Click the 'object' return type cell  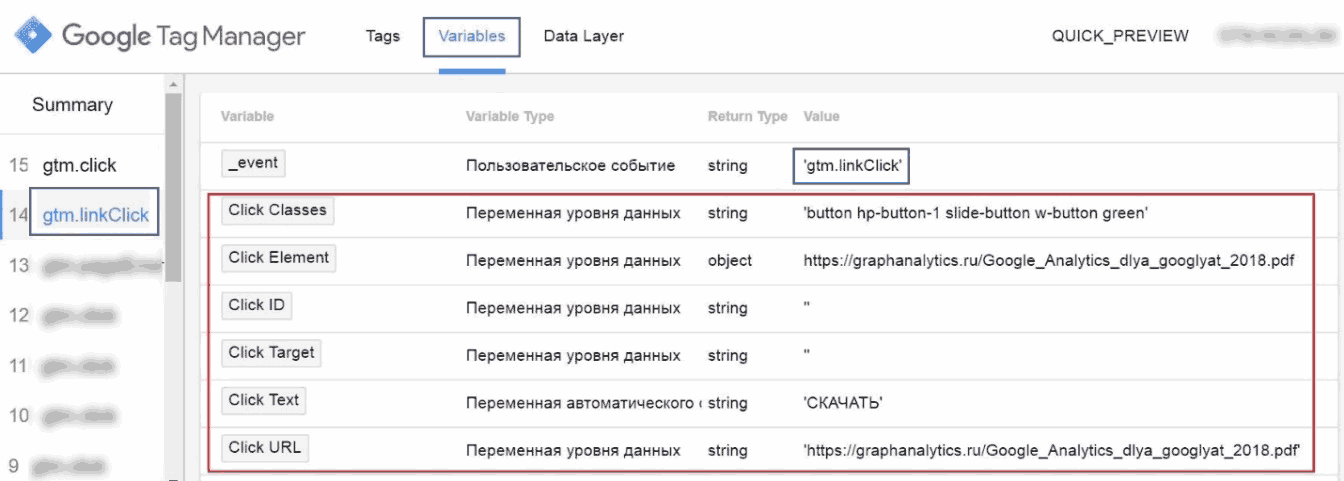pyautogui.click(x=730, y=261)
